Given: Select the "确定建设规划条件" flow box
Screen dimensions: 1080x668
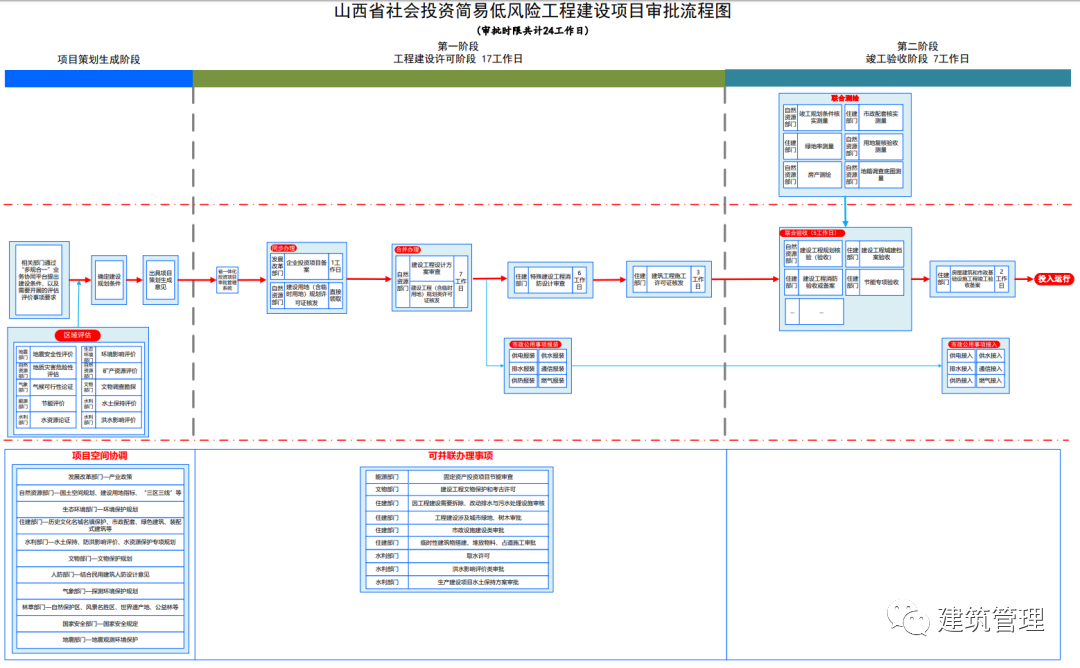Looking at the screenshot, I should click(x=109, y=280).
